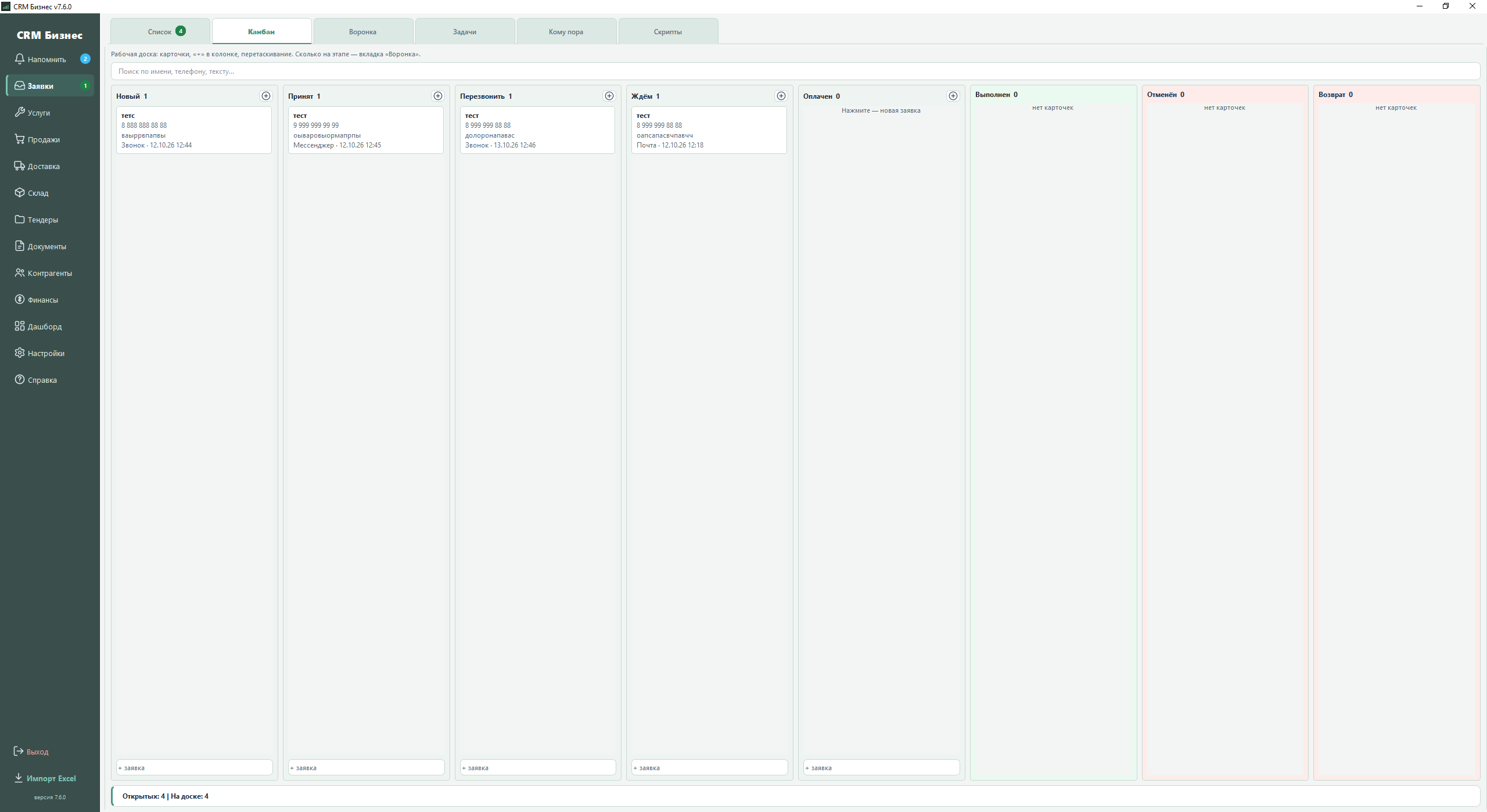Open Финансы coin icon
Image resolution: width=1487 pixels, height=812 pixels.
coord(20,299)
